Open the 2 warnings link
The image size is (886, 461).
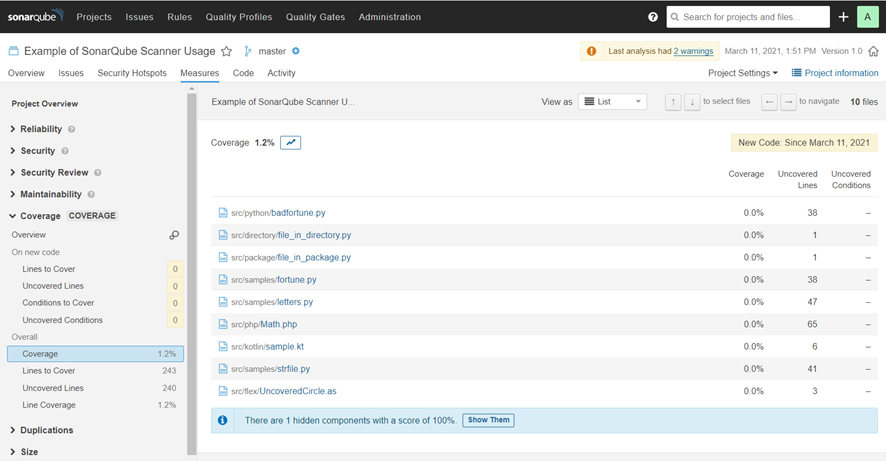click(693, 51)
